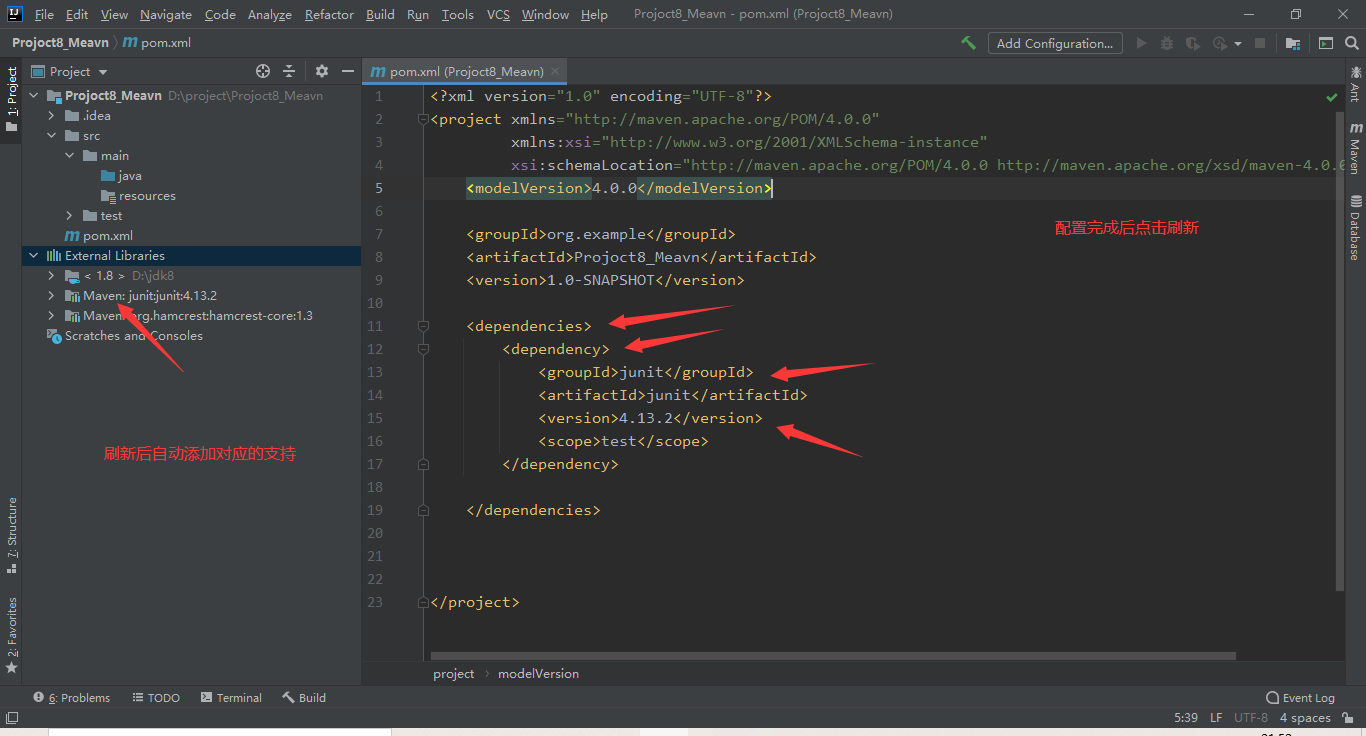This screenshot has height=736, width=1366.
Task: Open the TODO tool window
Action: (156, 698)
